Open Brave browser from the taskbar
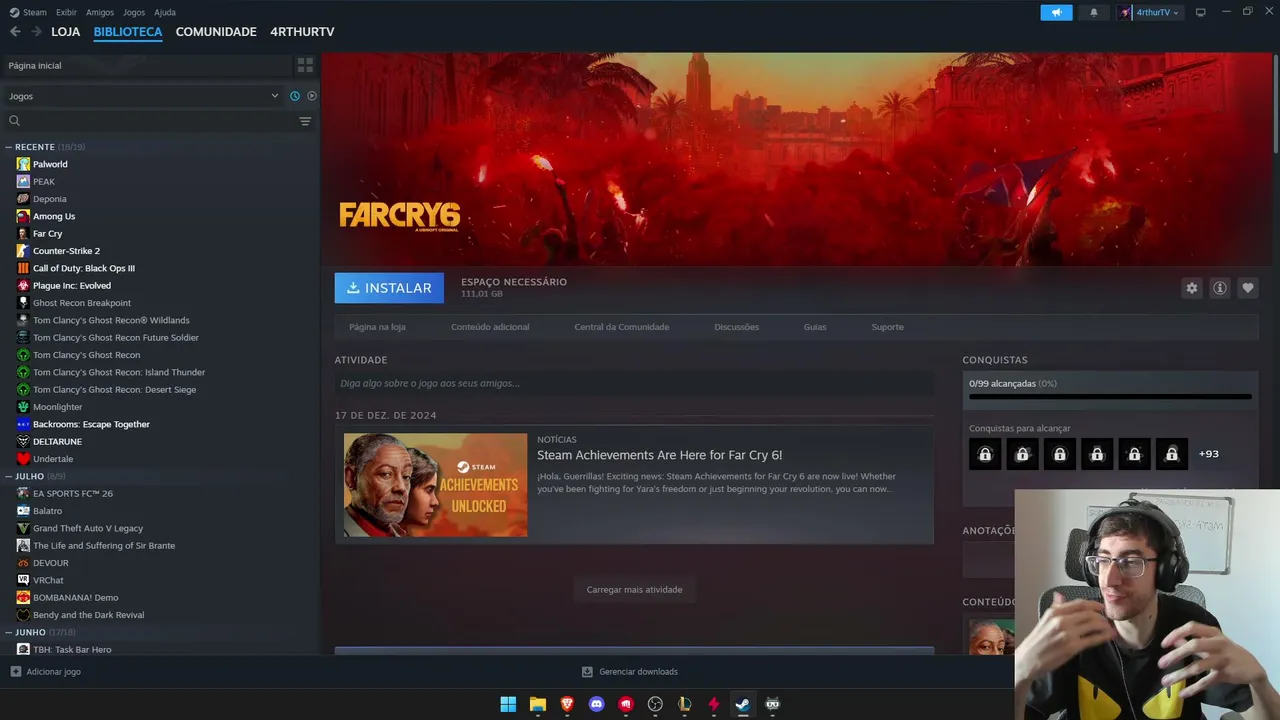Image resolution: width=1280 pixels, height=720 pixels. (567, 704)
